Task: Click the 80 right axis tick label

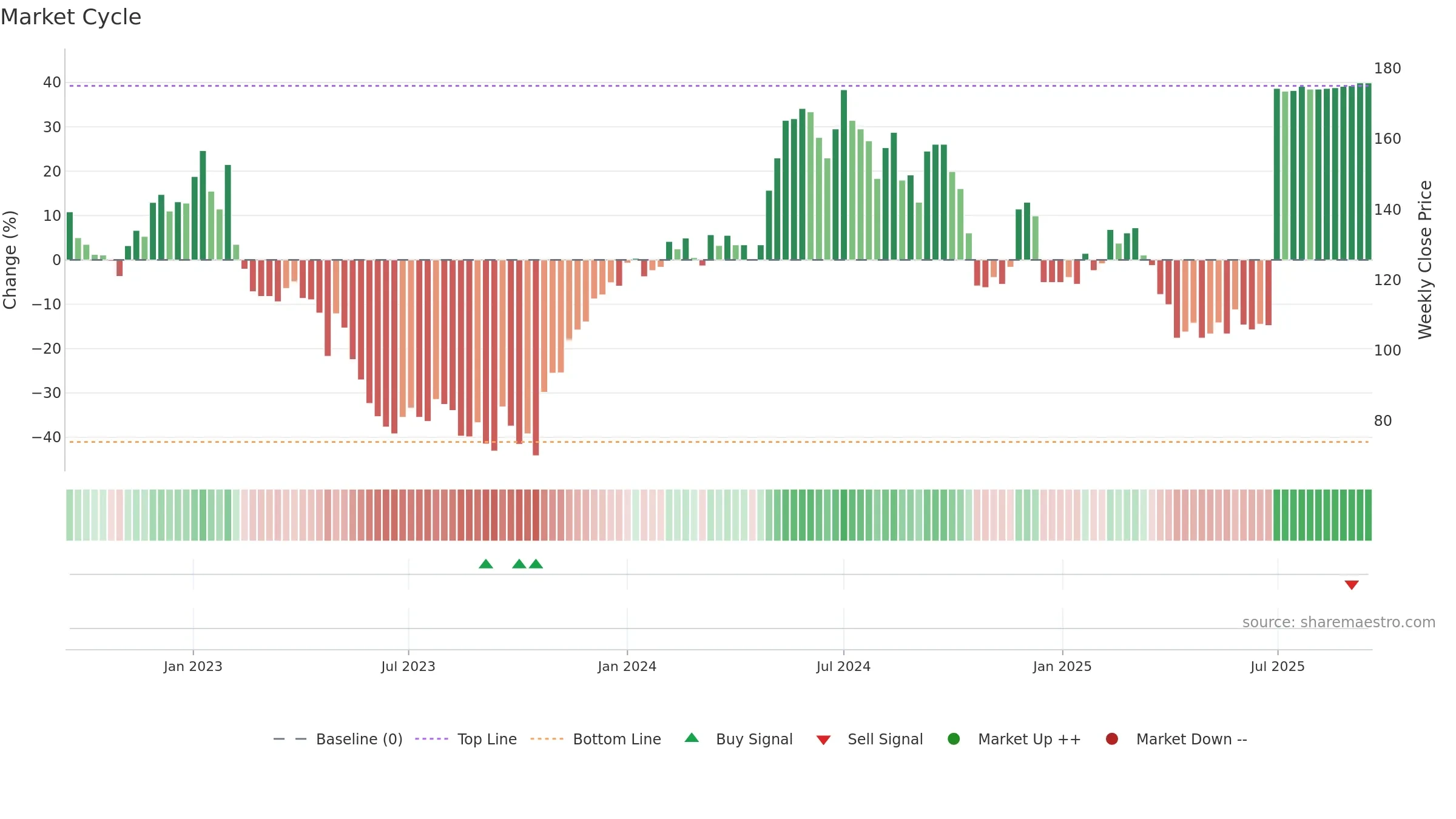Action: pos(1383,420)
